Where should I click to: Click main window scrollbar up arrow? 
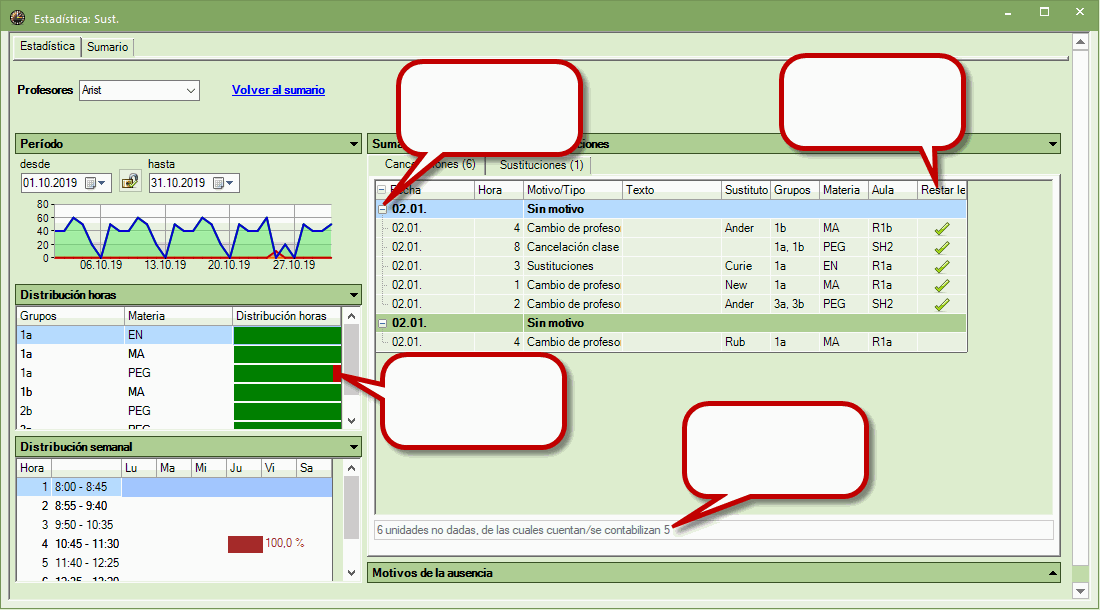point(1080,42)
